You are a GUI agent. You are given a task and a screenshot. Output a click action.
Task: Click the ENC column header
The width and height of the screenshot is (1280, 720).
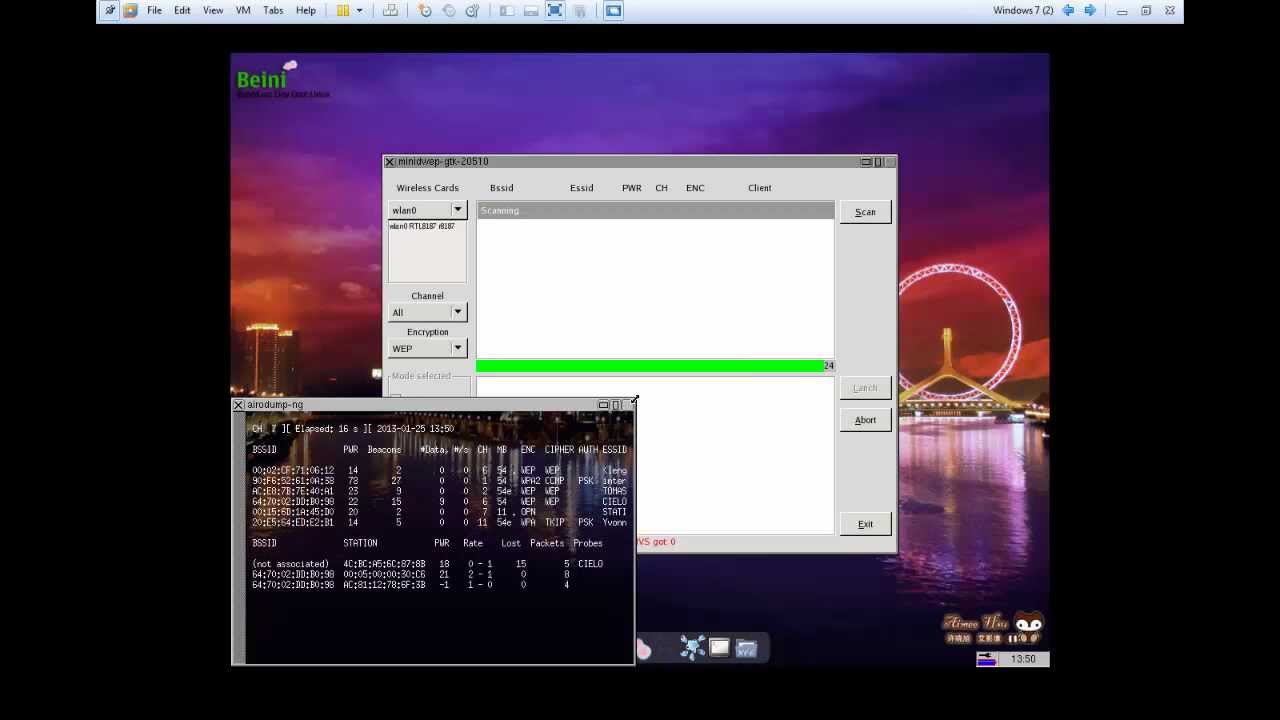(x=695, y=188)
